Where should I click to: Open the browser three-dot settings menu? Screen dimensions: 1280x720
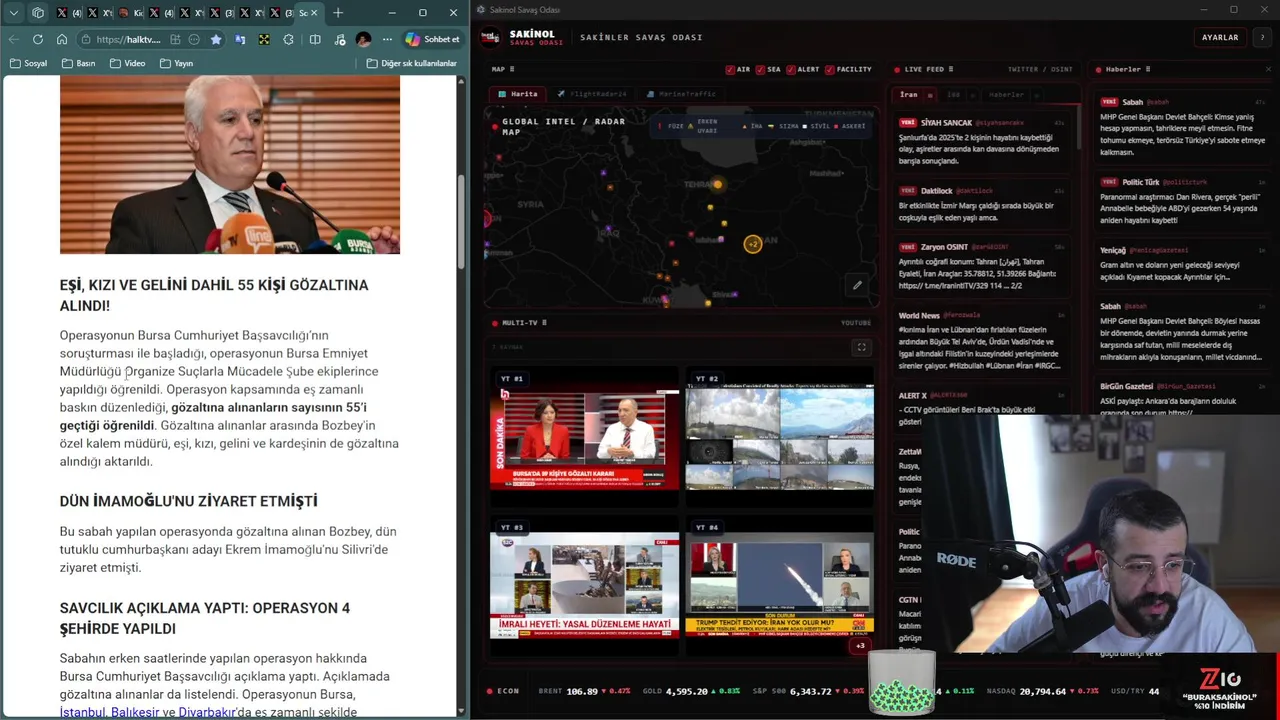click(x=387, y=39)
